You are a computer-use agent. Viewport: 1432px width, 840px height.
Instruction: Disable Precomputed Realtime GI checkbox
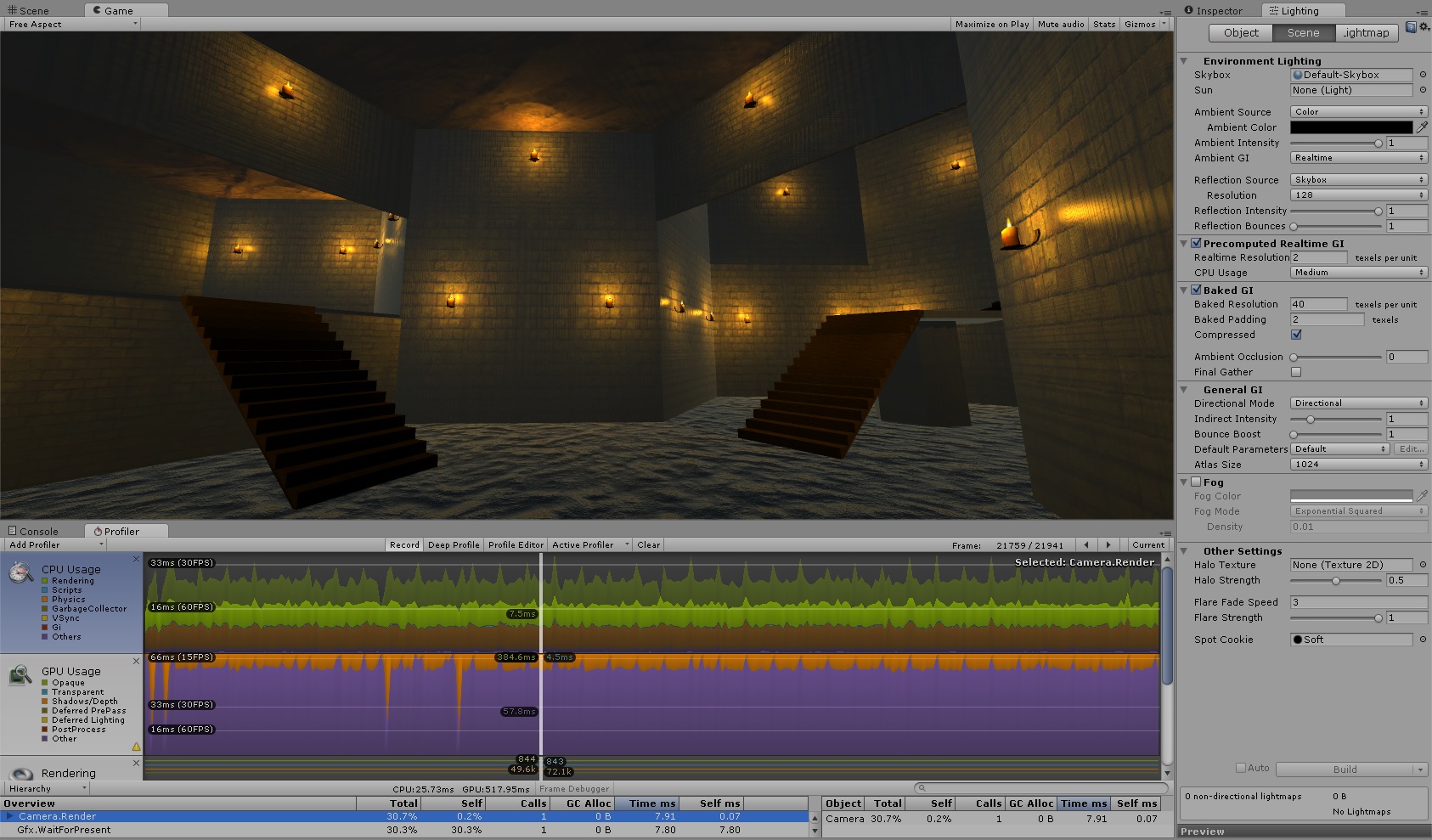1196,243
